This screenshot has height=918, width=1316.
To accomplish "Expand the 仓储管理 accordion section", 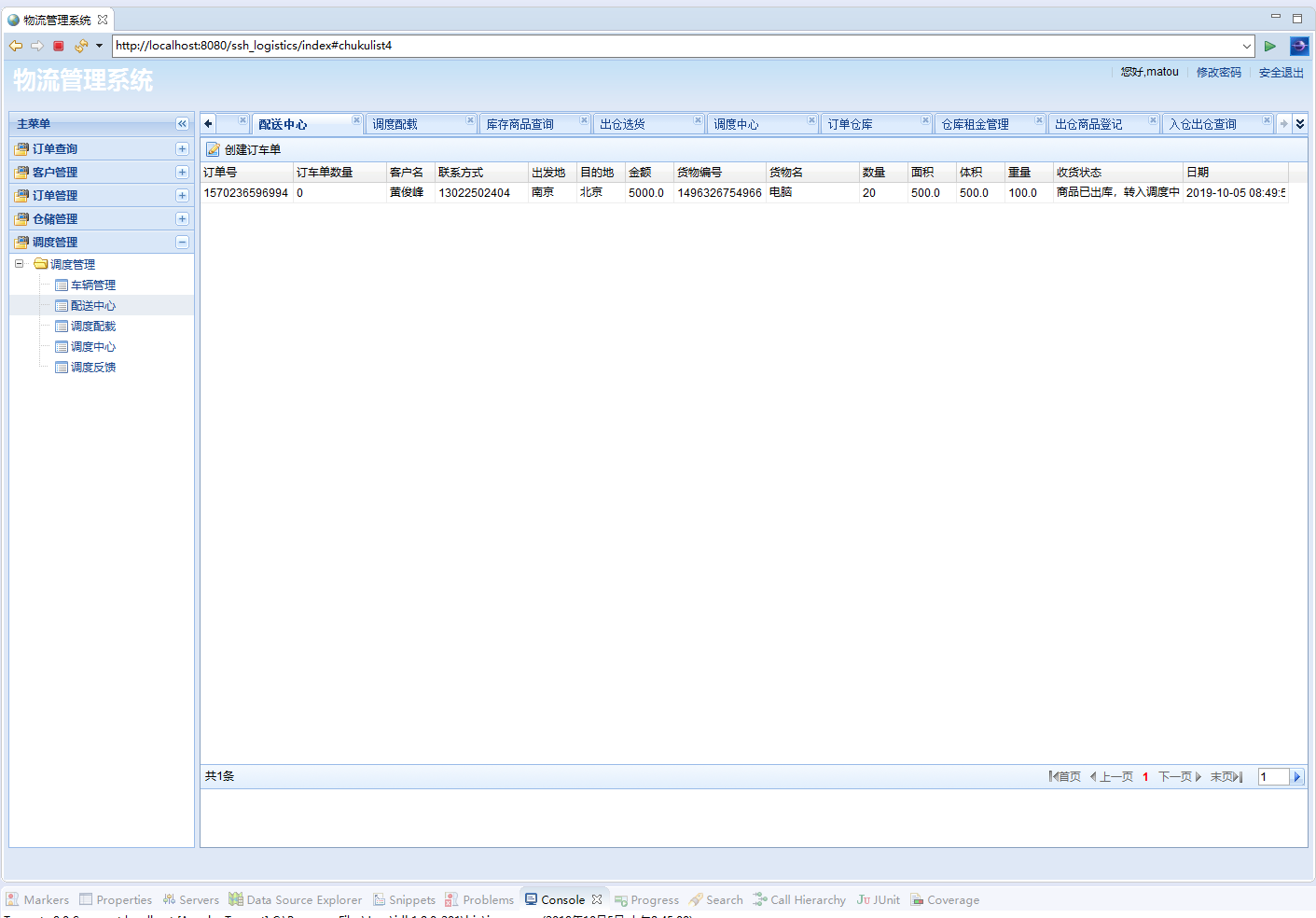I will [x=182, y=219].
